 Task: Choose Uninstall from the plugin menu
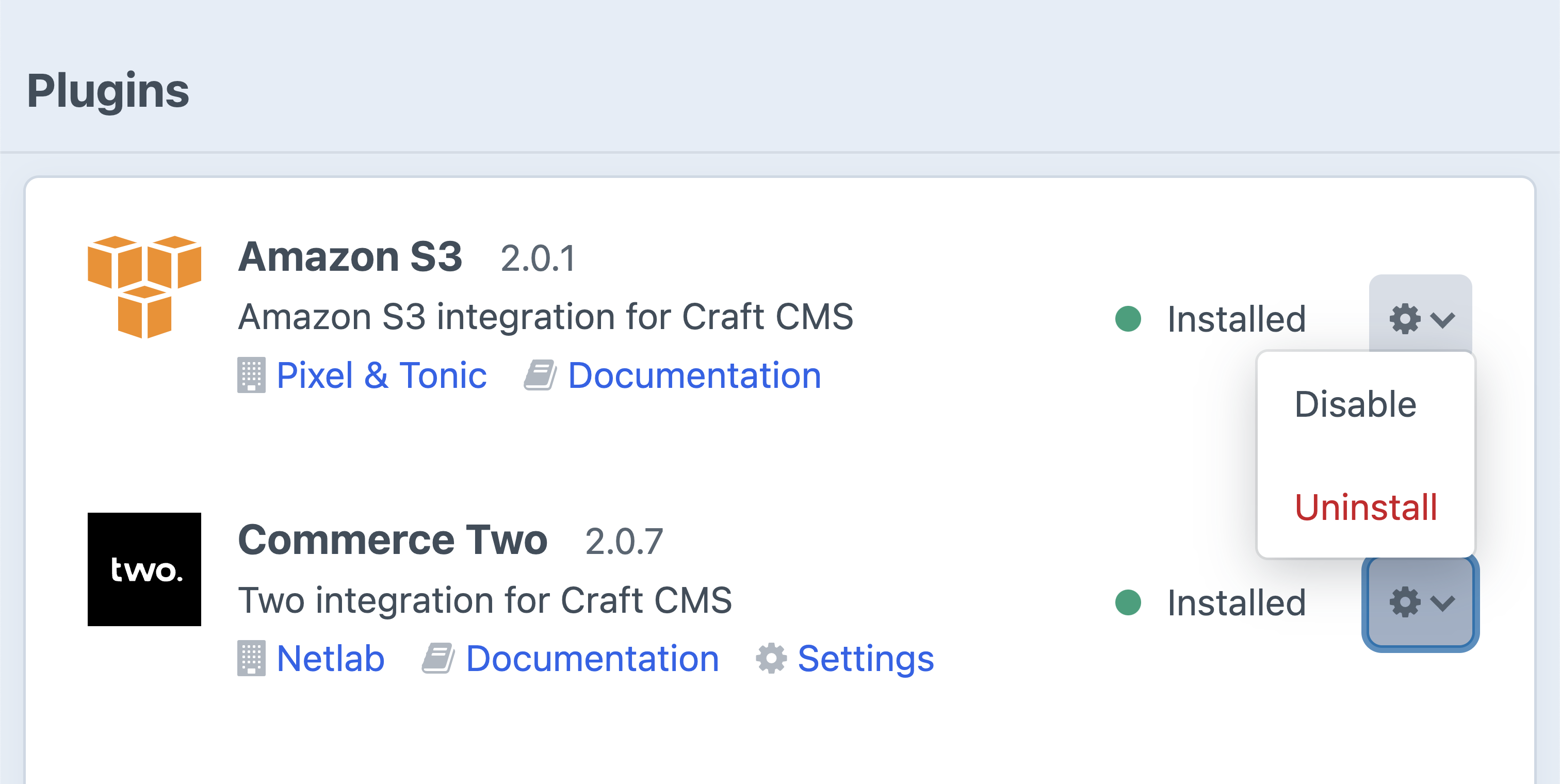tap(1366, 507)
